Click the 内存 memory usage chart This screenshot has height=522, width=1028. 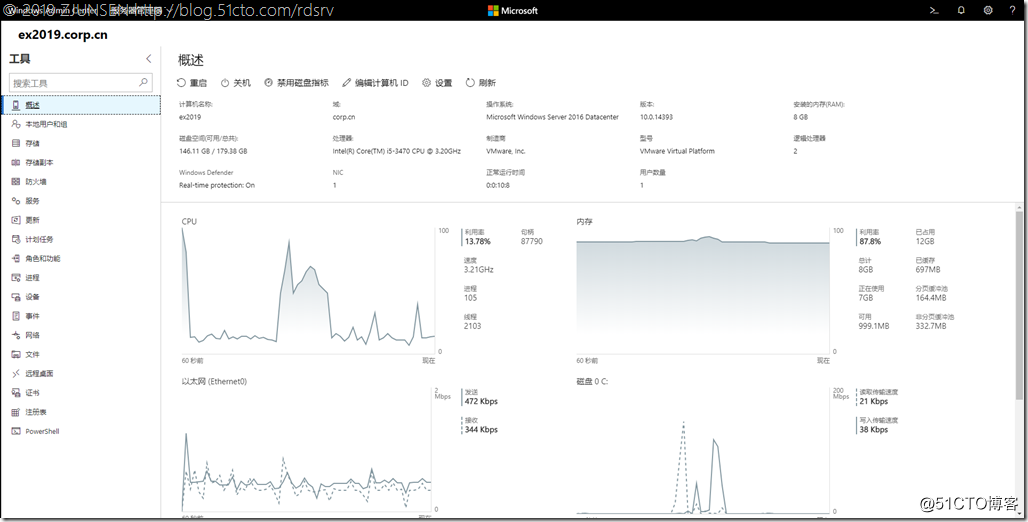703,292
